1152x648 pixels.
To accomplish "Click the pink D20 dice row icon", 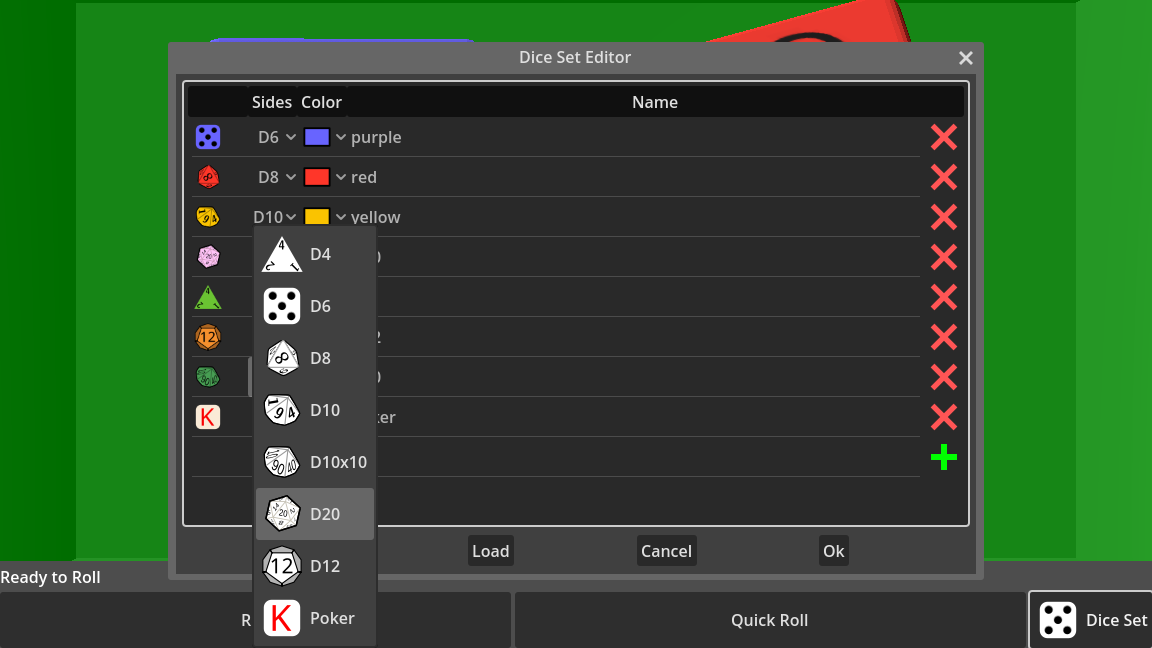I will click(x=208, y=256).
